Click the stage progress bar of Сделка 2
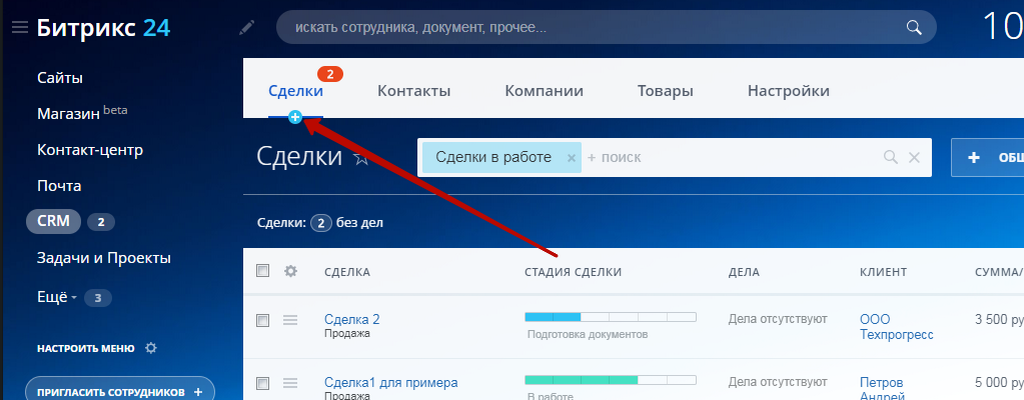The height and width of the screenshot is (400, 1024). pos(611,317)
